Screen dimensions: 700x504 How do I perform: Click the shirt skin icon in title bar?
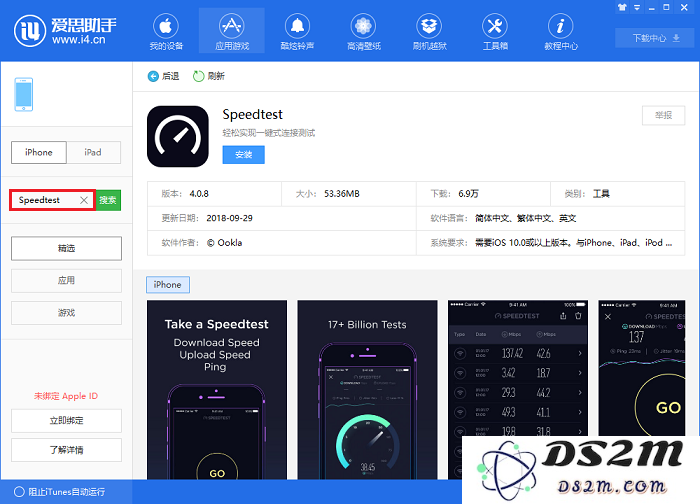622,7
